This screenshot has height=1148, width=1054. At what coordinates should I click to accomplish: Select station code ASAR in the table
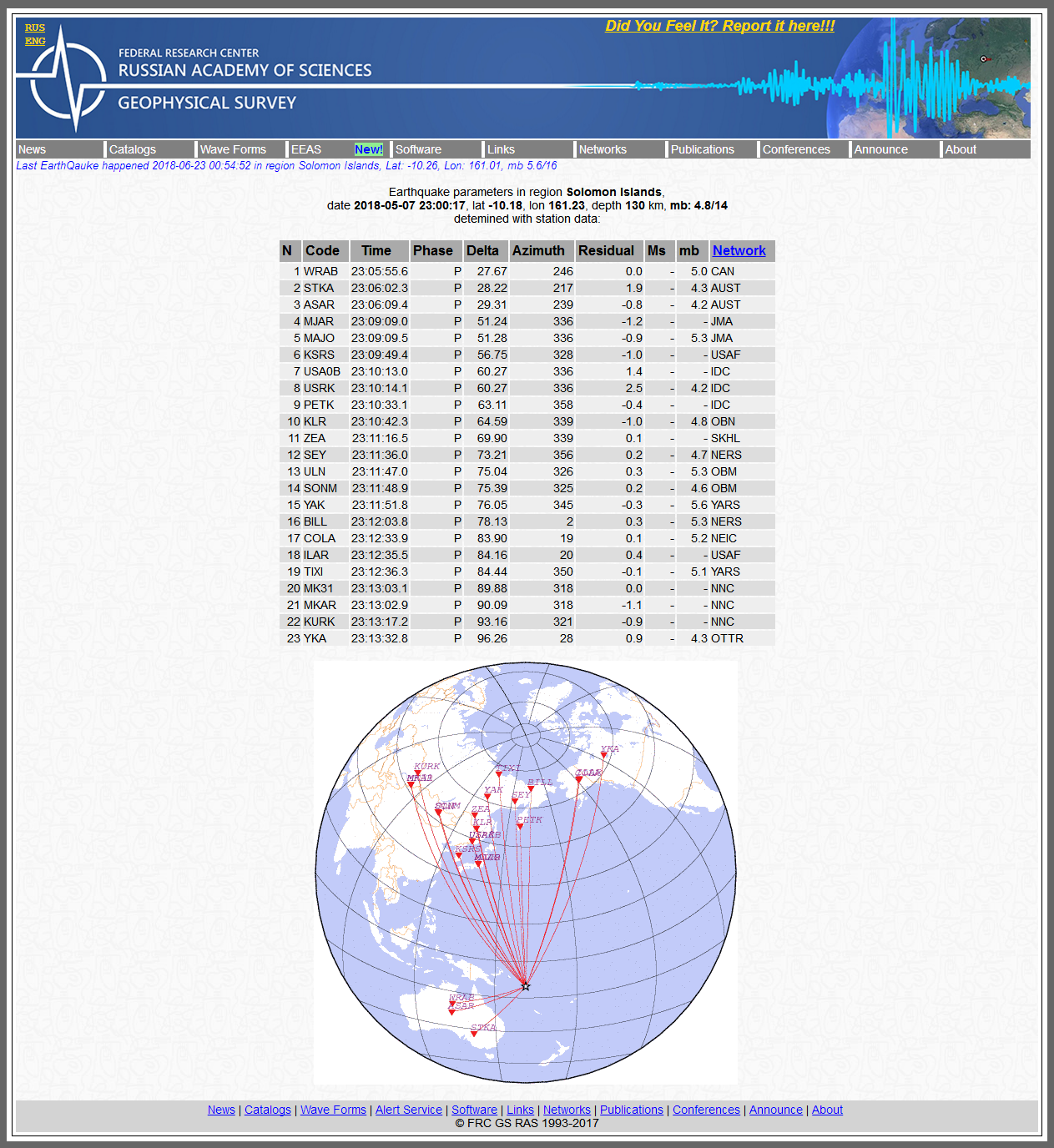tap(319, 305)
